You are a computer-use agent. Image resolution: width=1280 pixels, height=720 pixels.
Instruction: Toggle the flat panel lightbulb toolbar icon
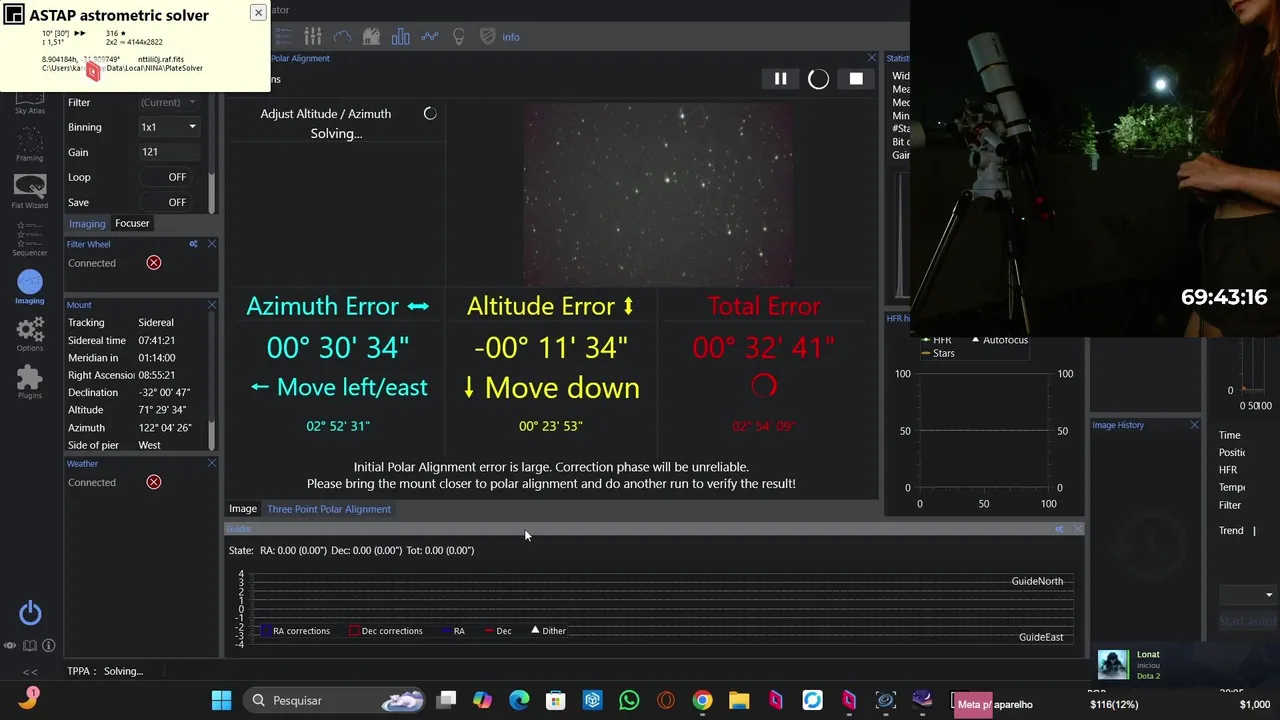click(459, 37)
